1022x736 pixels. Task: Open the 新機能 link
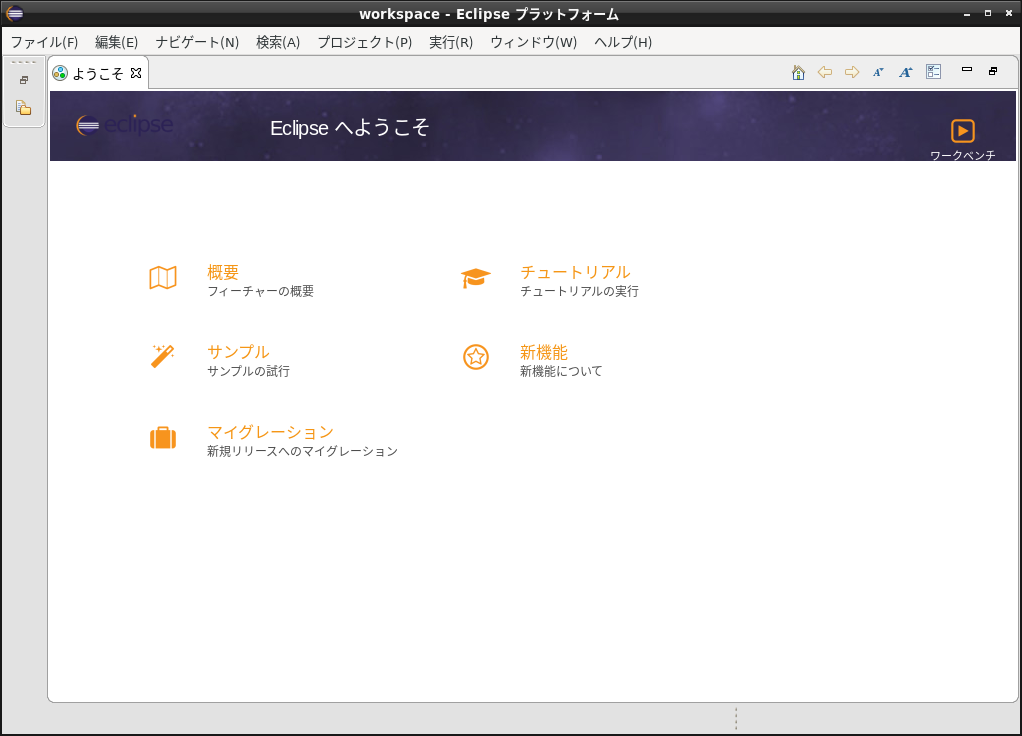coord(544,352)
